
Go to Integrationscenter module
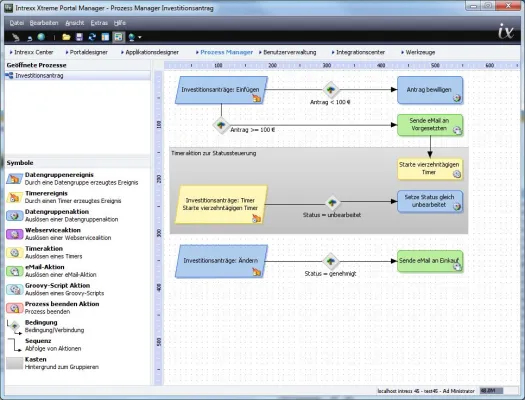[x=358, y=52]
